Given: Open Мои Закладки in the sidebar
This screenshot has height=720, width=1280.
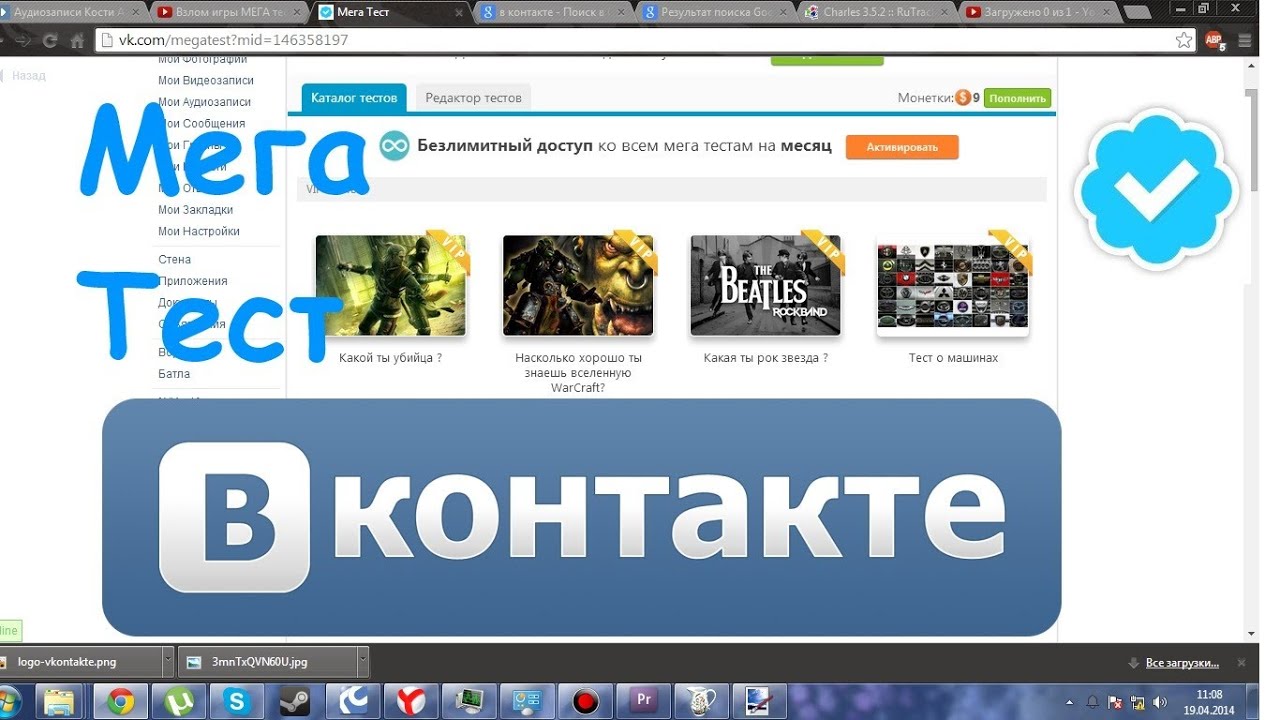Looking at the screenshot, I should 195,210.
